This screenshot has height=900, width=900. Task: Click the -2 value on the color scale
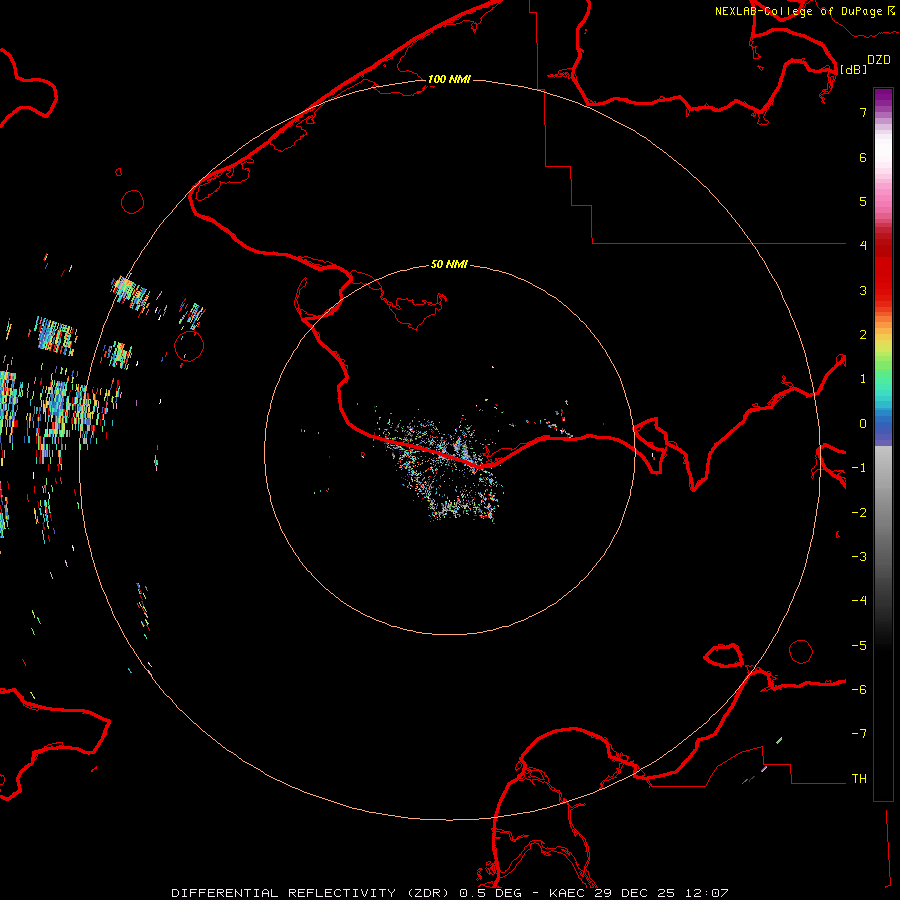pyautogui.click(x=859, y=513)
